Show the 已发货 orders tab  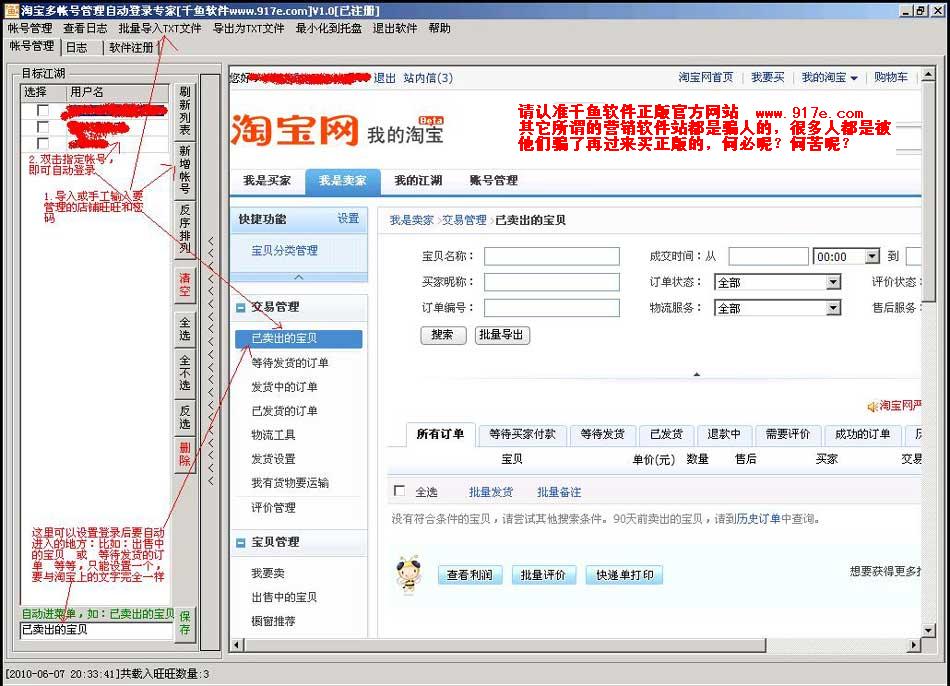(x=666, y=435)
